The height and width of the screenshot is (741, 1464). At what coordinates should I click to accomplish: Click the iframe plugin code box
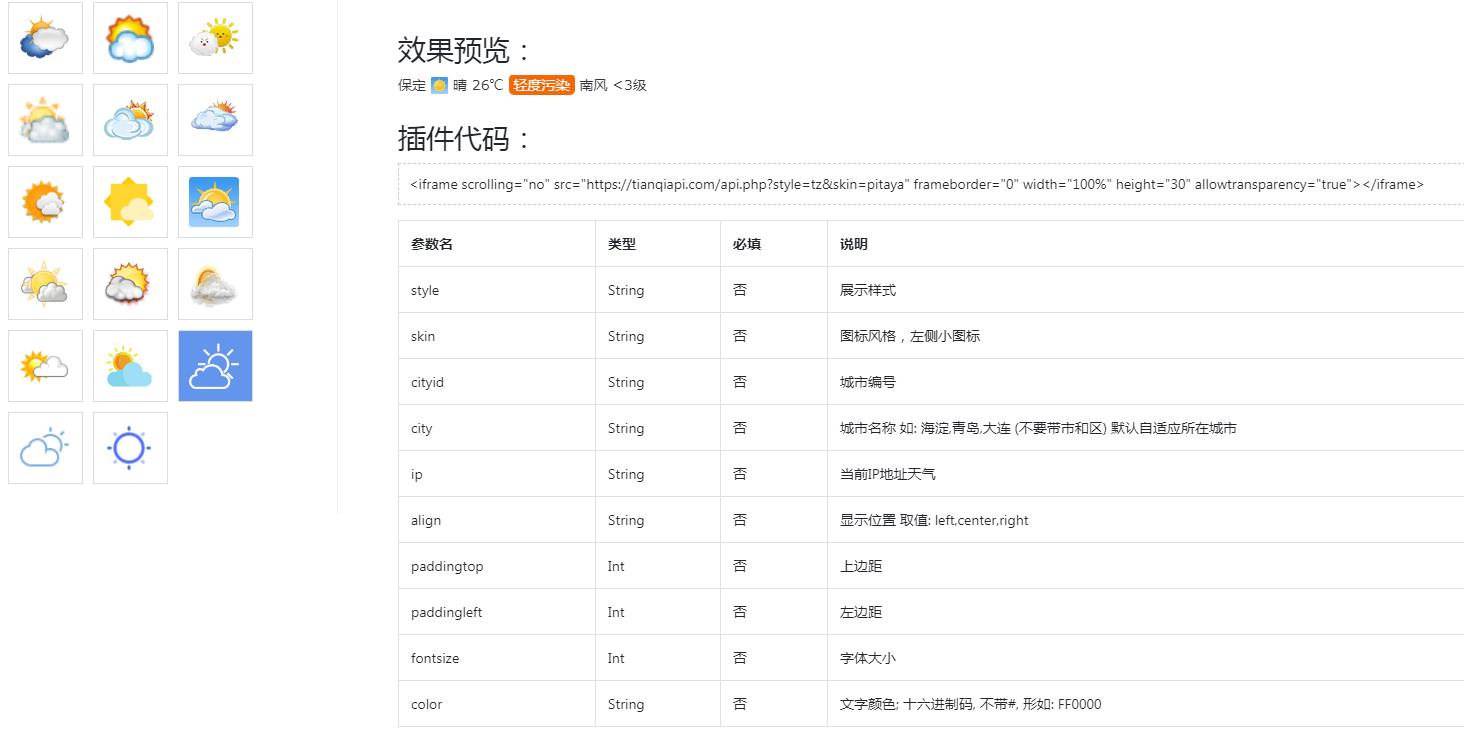[931, 184]
